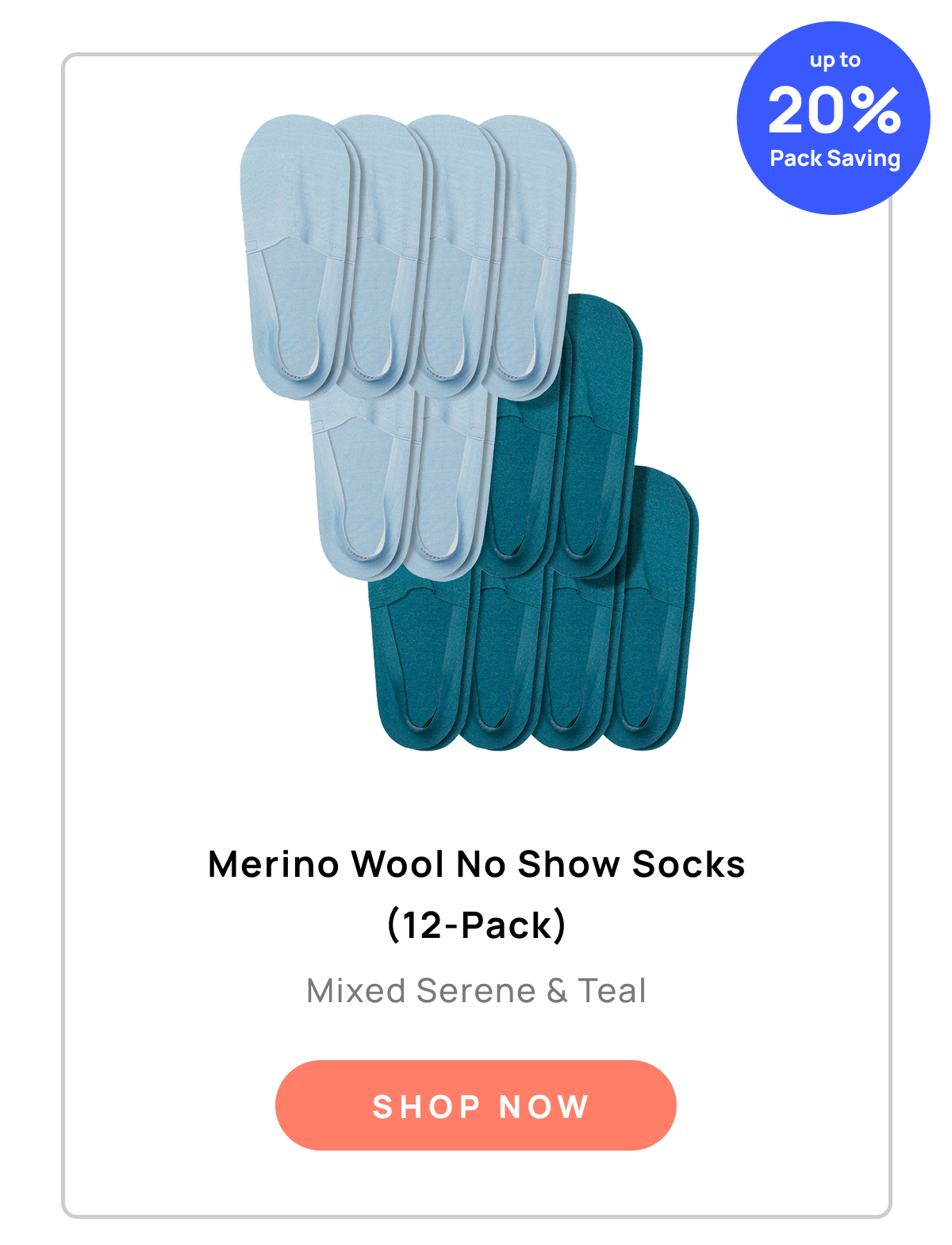Click the SHOP NOW button
This screenshot has width=952, height=1245.
[475, 1105]
